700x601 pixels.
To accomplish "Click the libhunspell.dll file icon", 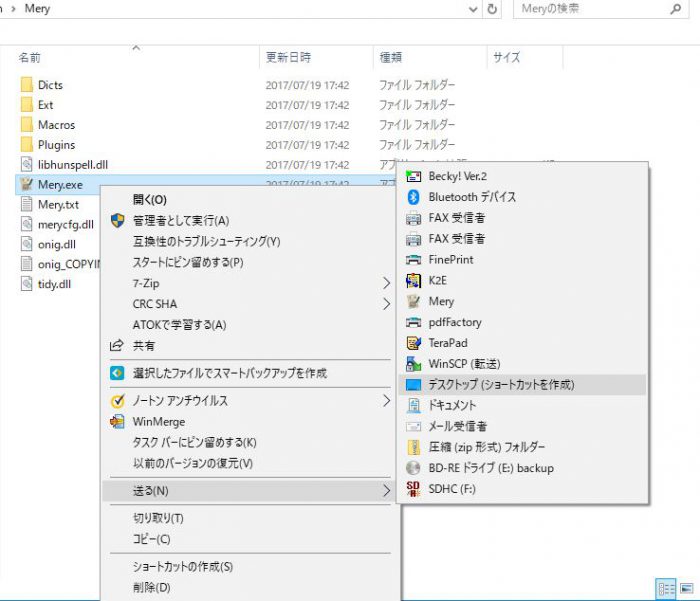I will tap(27, 165).
